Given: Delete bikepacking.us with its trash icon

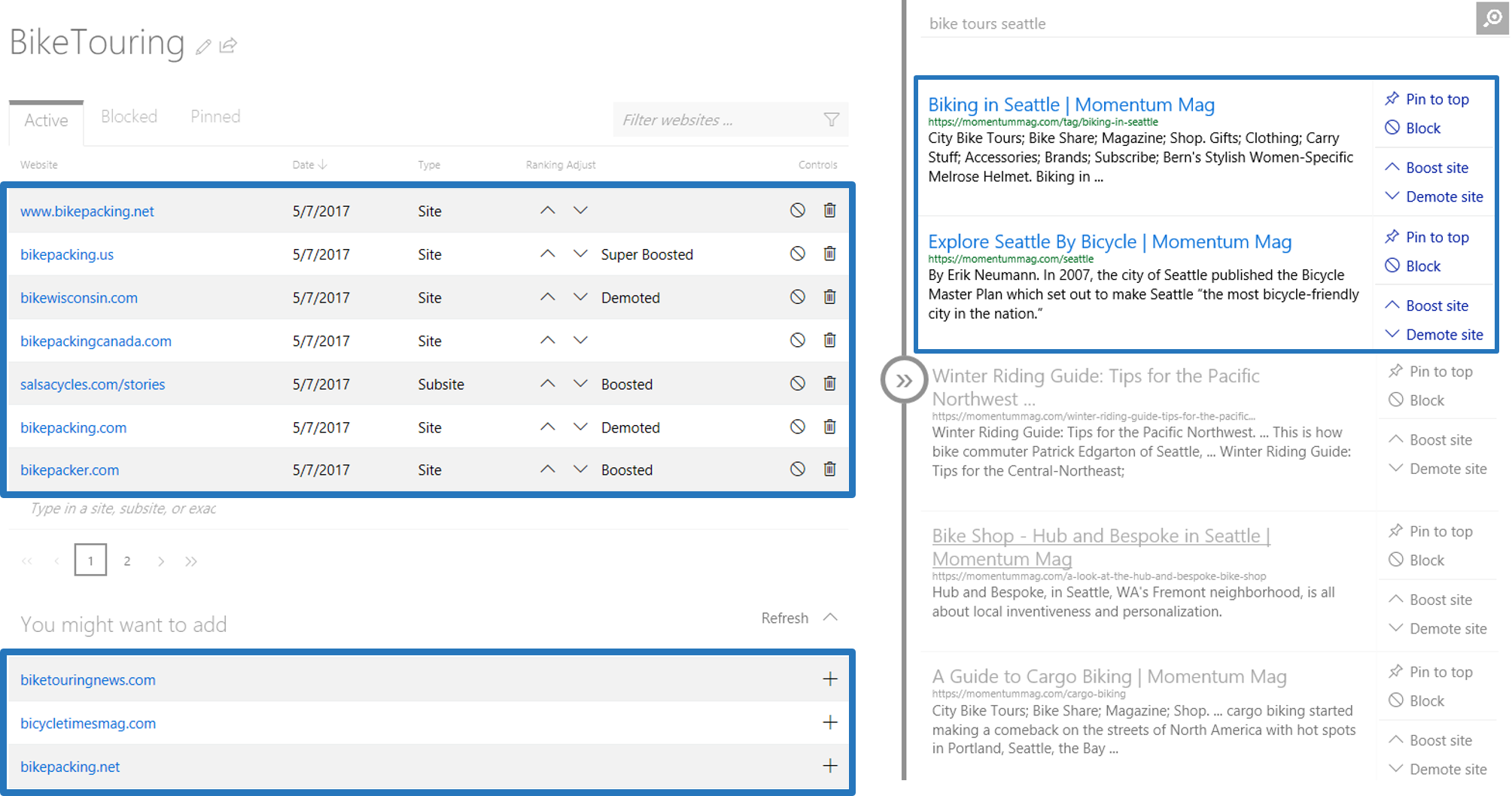Looking at the screenshot, I should click(829, 254).
